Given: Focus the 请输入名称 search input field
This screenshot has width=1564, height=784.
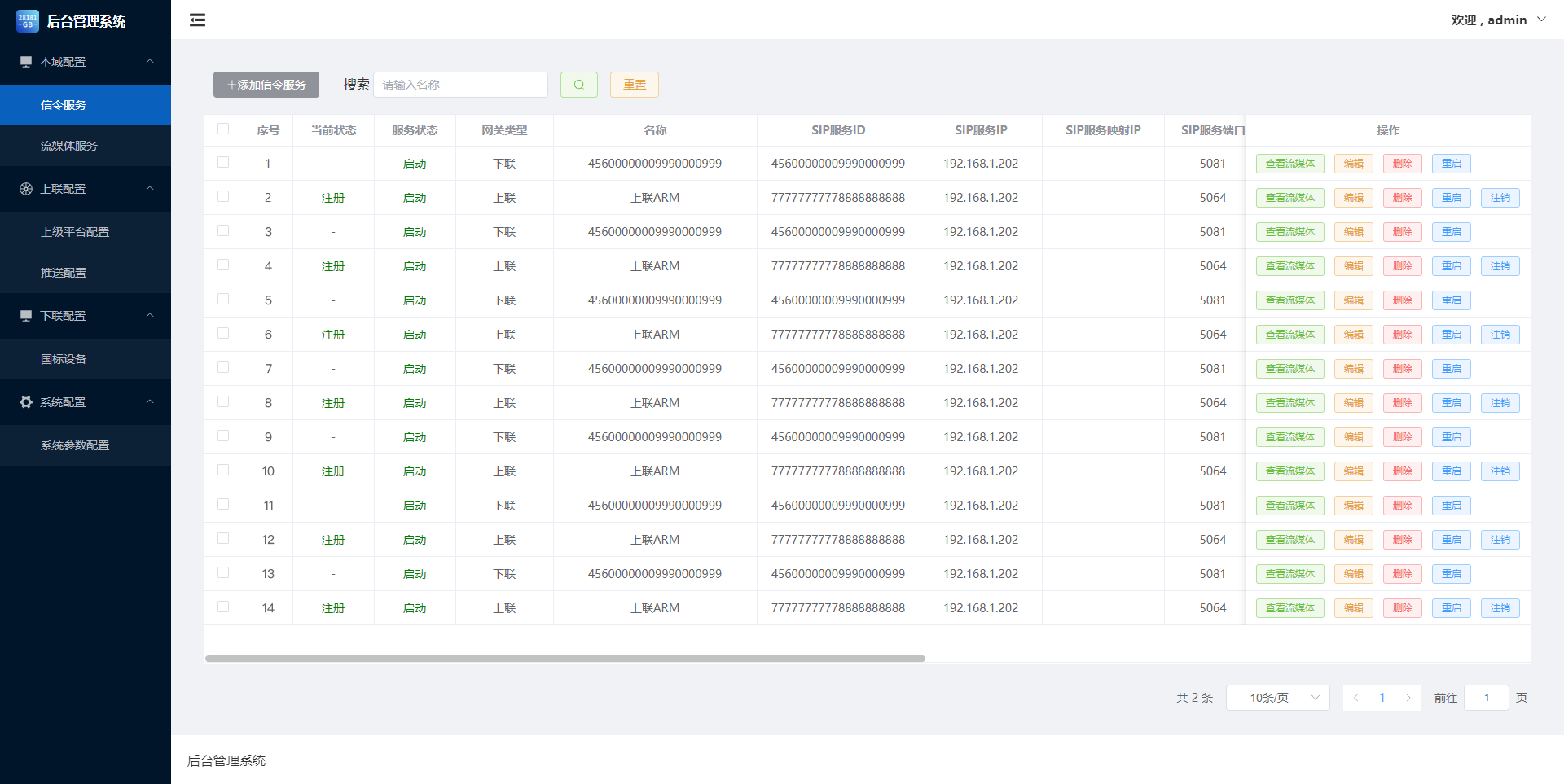Looking at the screenshot, I should [460, 85].
